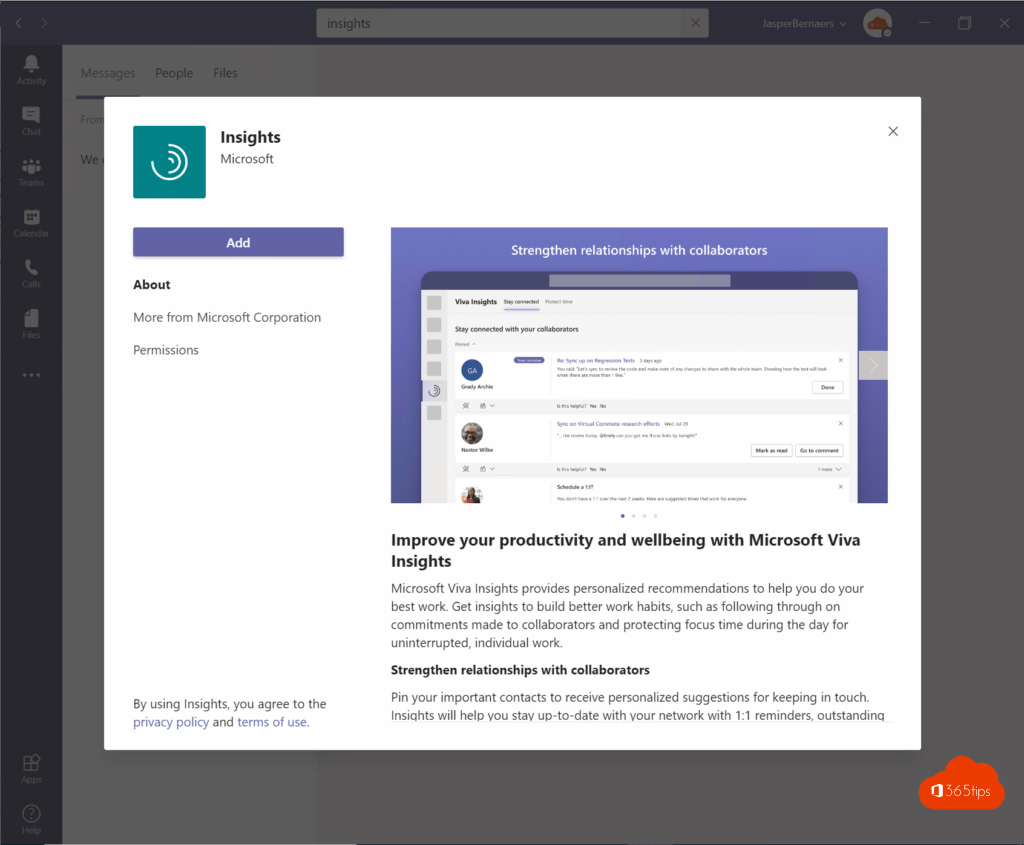Add the Insights app
This screenshot has width=1024, height=845.
tap(238, 242)
